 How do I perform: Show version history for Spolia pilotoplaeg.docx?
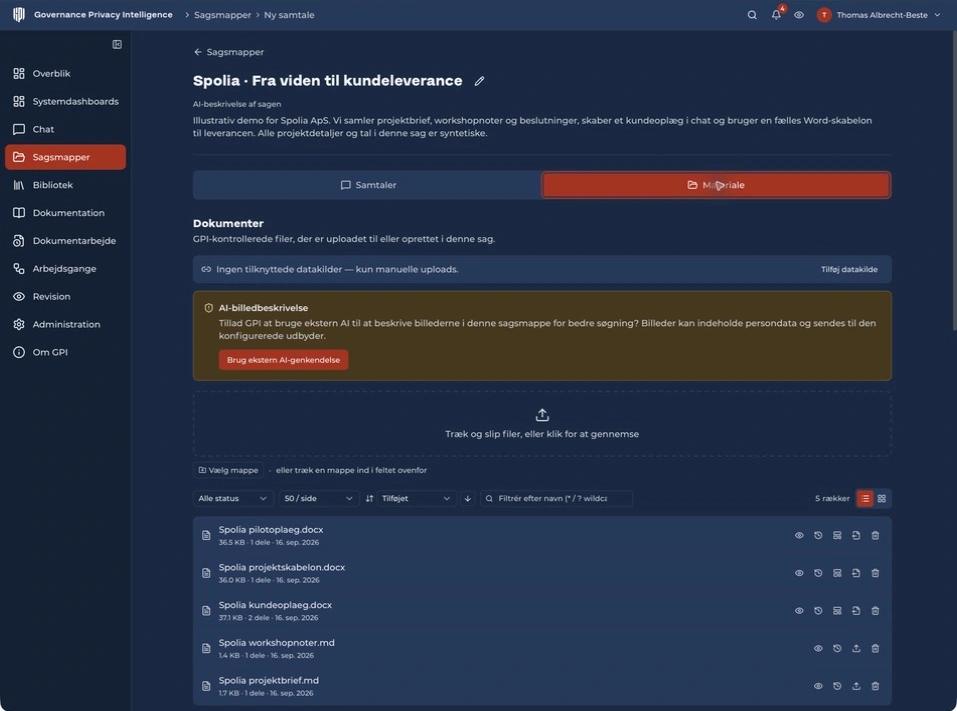click(x=818, y=535)
